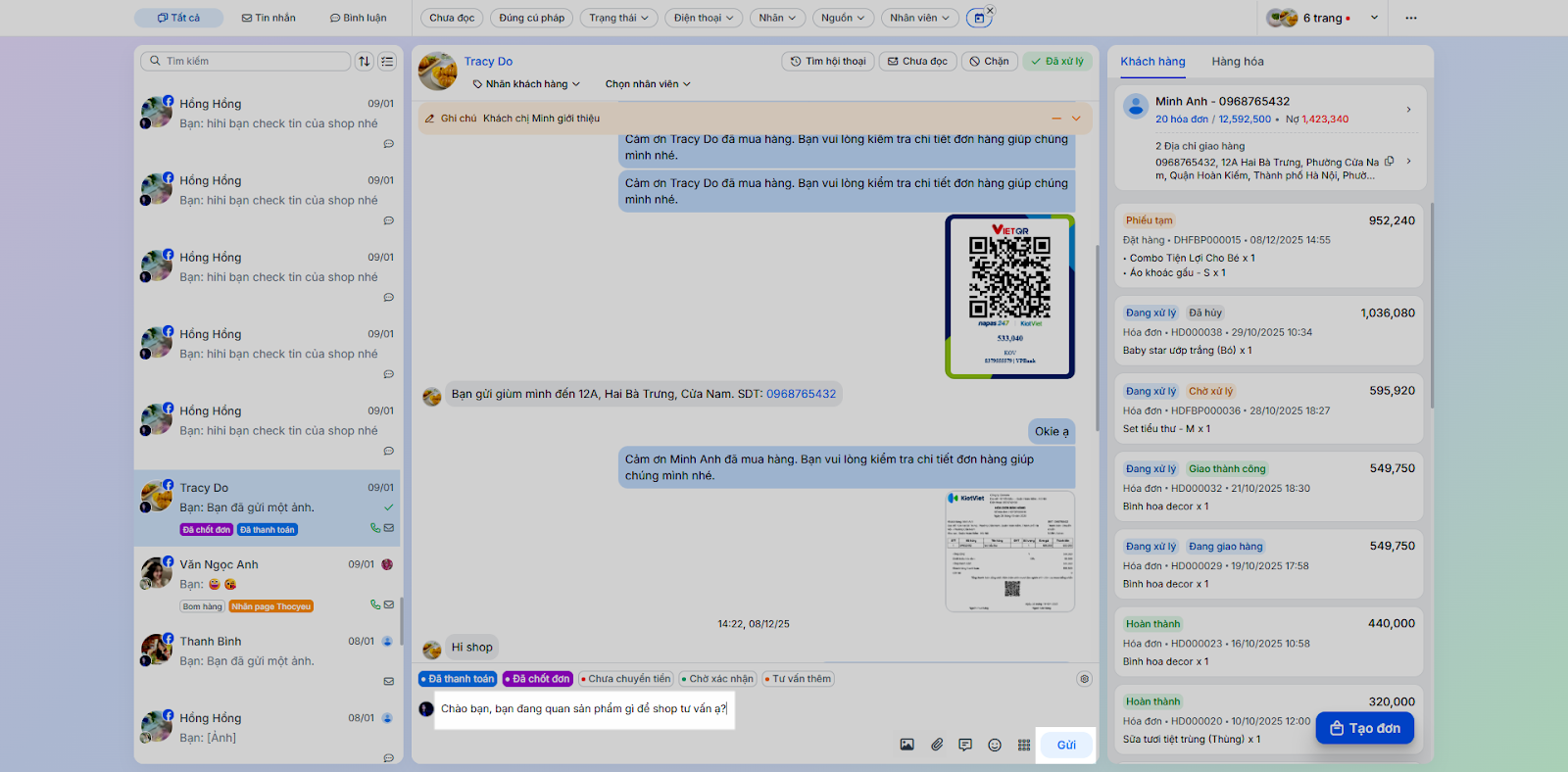Switch to the Hàng hóa tab
The height and width of the screenshot is (772, 1568).
pyautogui.click(x=1237, y=61)
